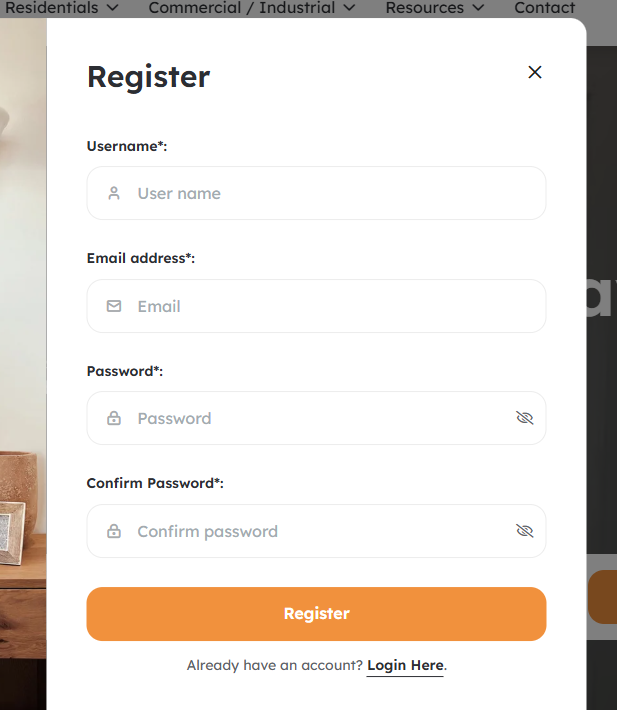Click the envelope icon in Email field
The width and height of the screenshot is (617, 710).
tap(114, 306)
